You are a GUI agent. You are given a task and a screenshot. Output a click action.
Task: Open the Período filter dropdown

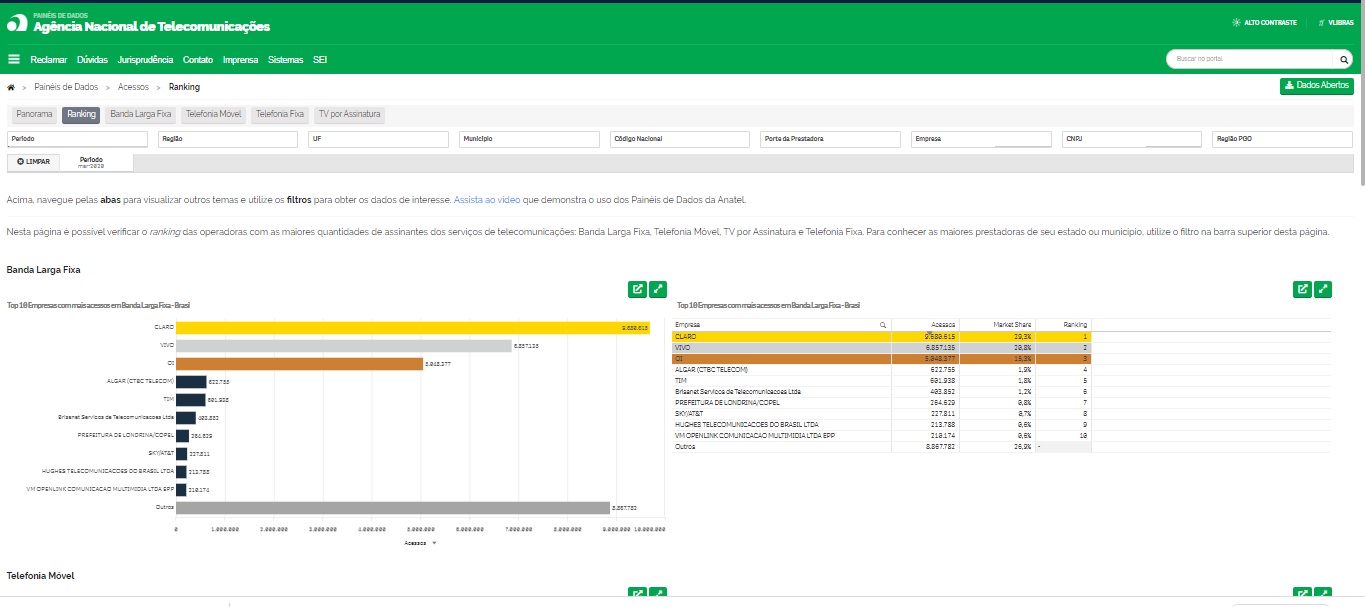tap(77, 139)
